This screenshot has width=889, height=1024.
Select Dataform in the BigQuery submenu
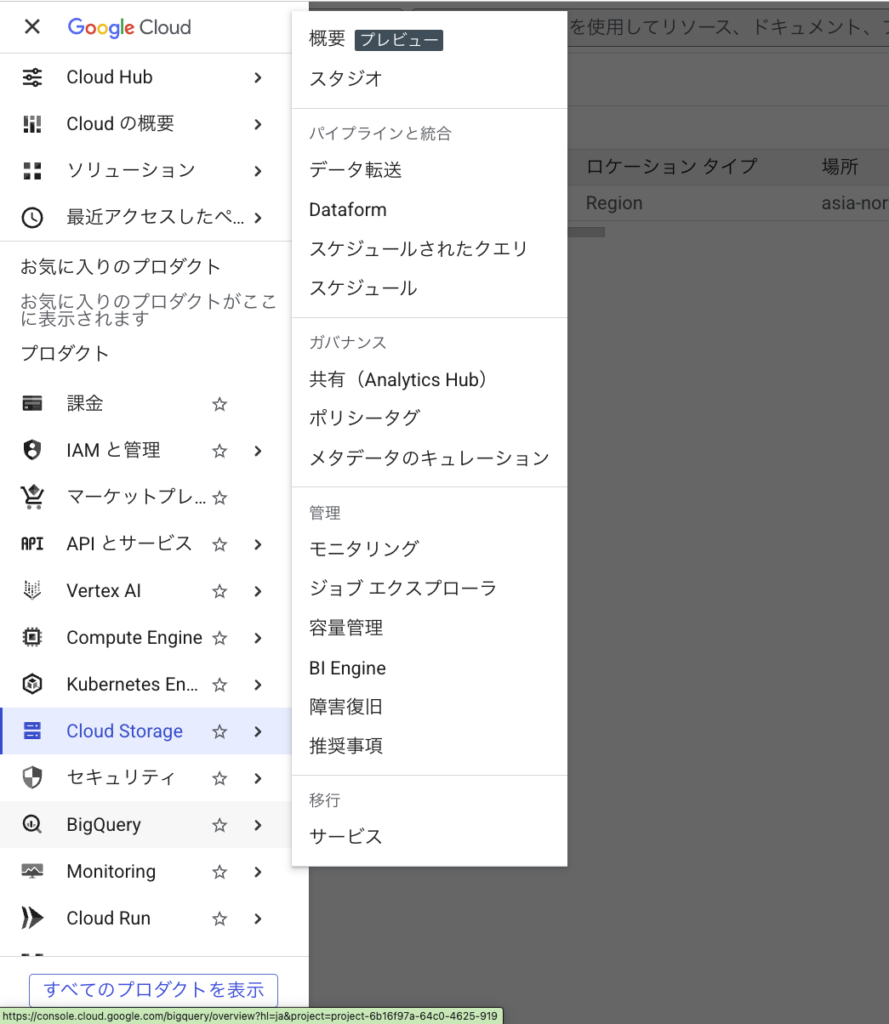[x=348, y=210]
